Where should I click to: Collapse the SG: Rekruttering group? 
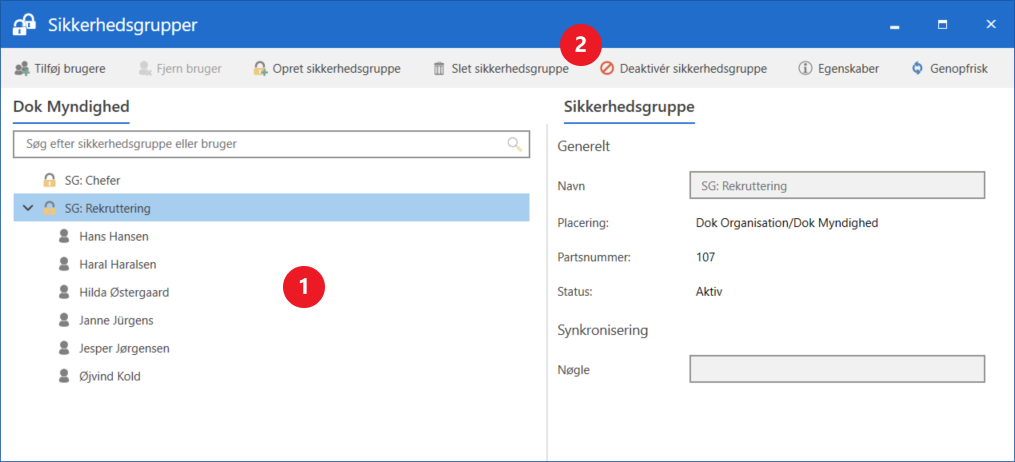[28, 208]
